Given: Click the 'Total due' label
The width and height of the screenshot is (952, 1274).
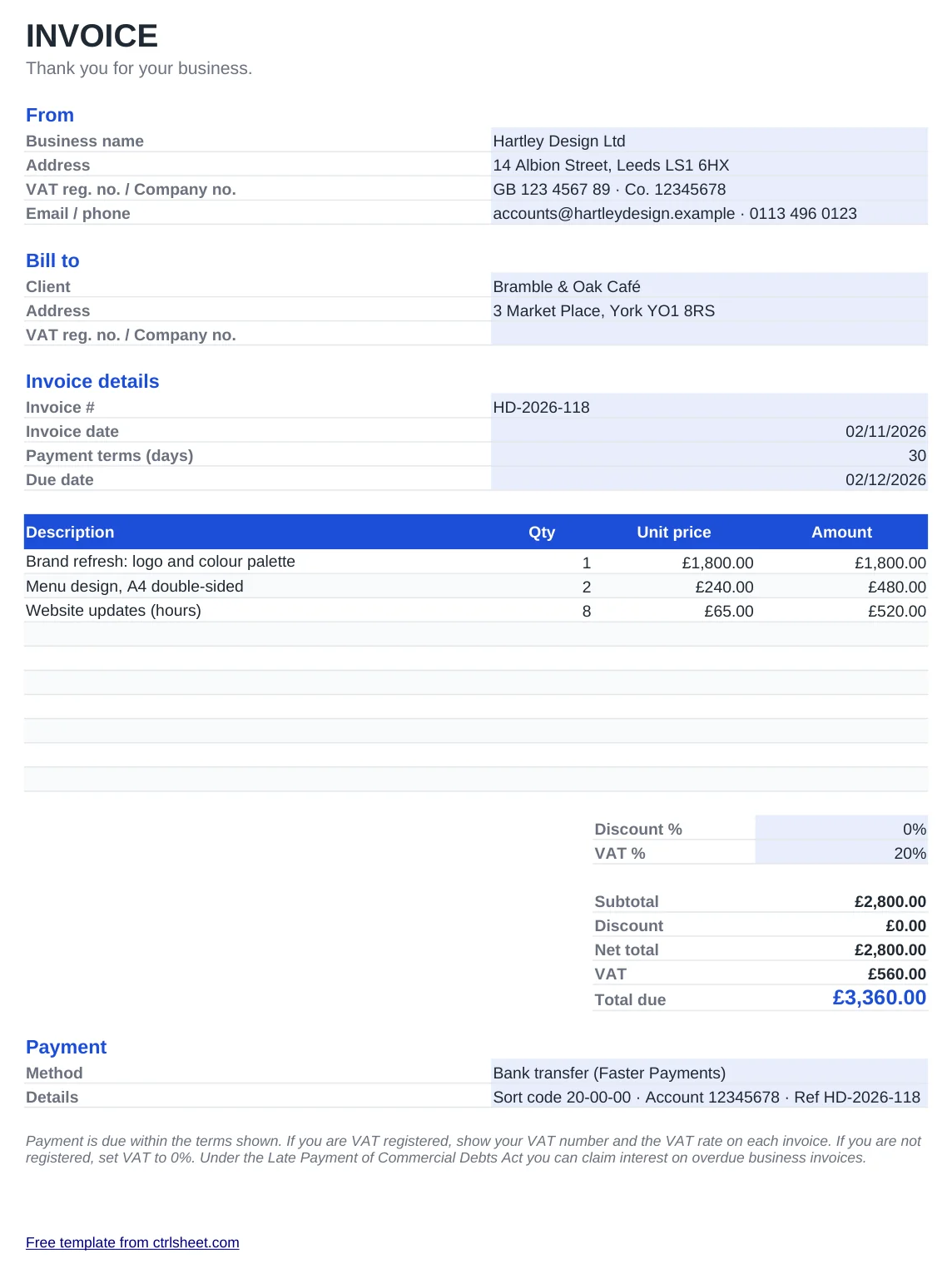Looking at the screenshot, I should [x=630, y=999].
